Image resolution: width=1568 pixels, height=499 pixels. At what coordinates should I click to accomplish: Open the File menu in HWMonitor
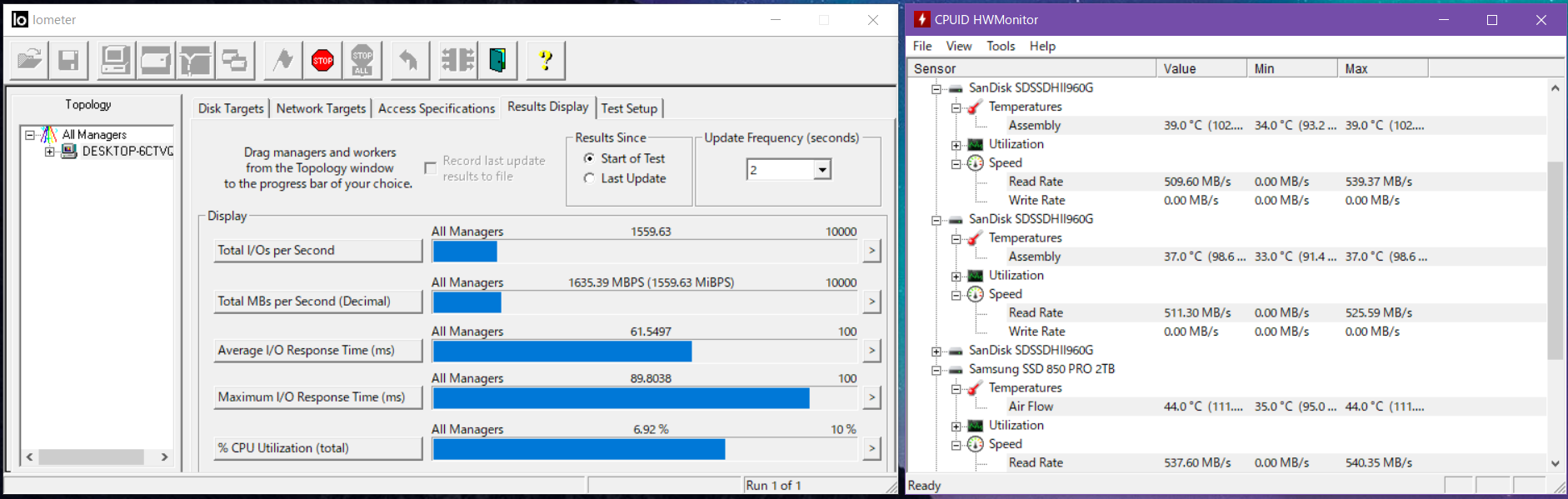pos(922,46)
